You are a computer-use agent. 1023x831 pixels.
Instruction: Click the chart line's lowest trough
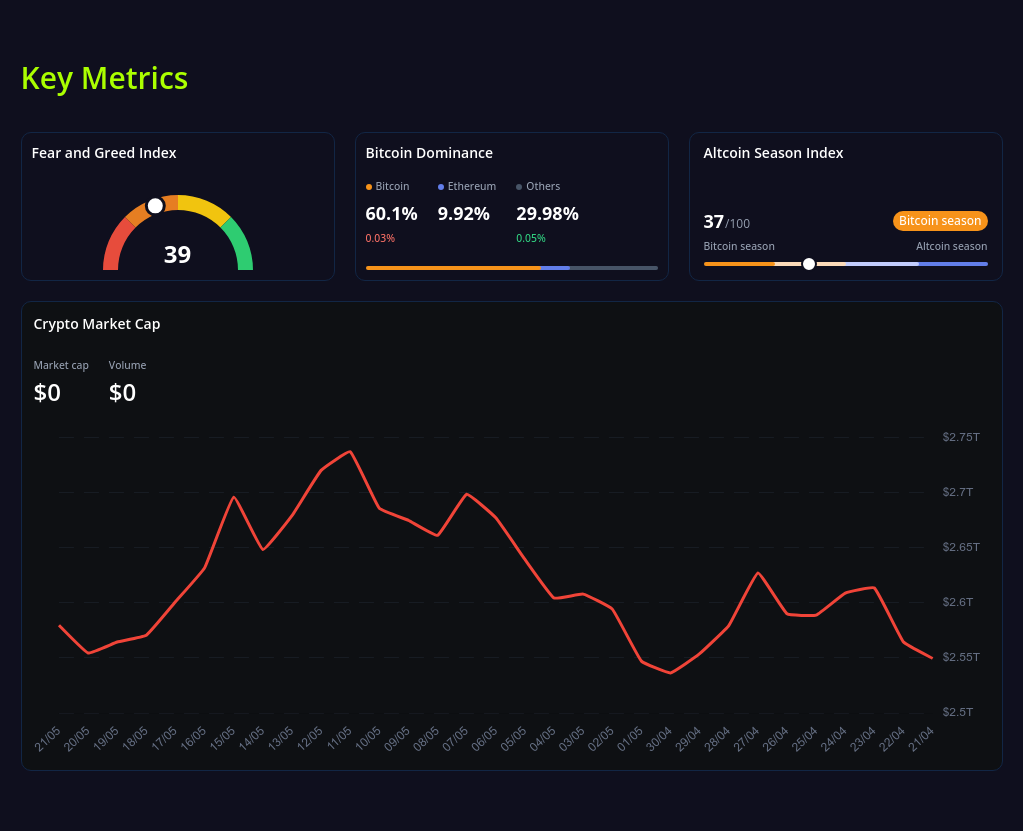671,672
